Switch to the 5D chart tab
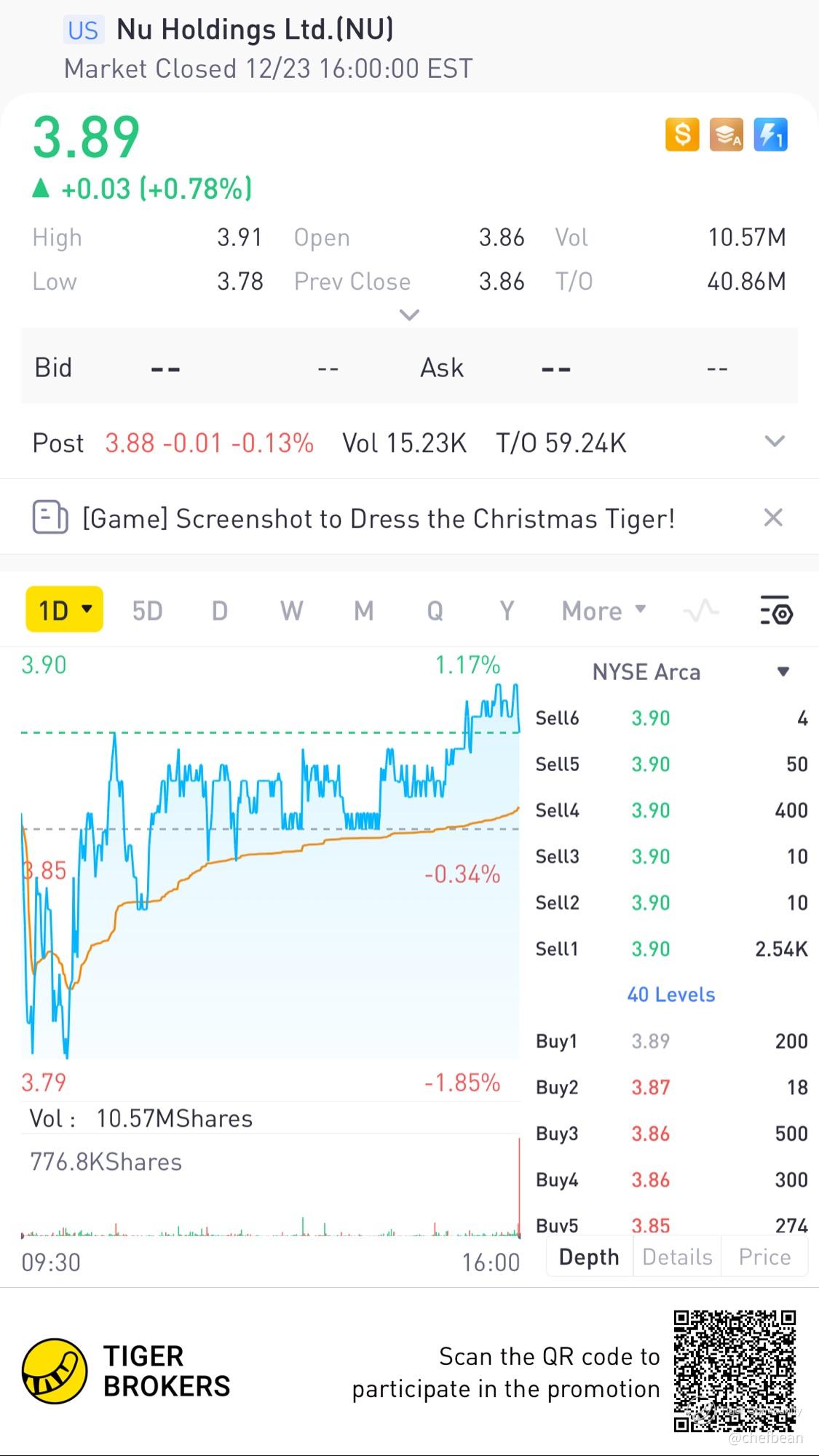 (147, 611)
